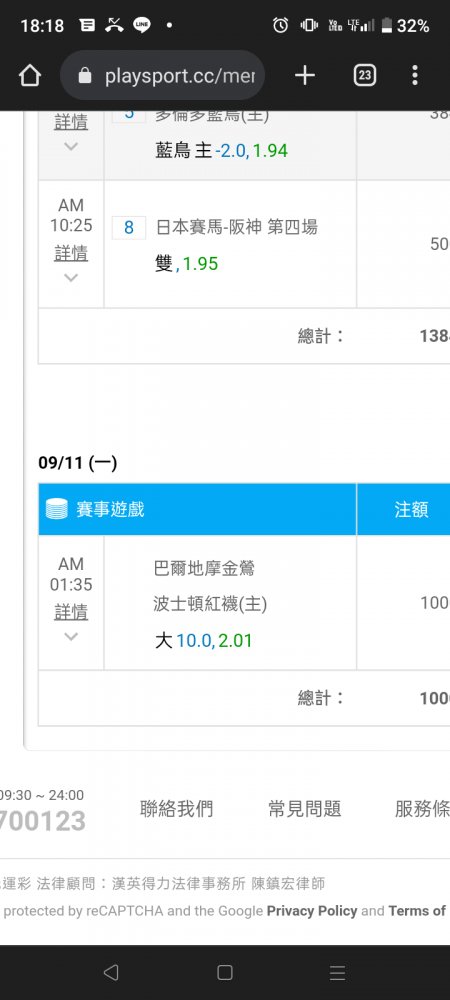Open a new tab with plus icon

305,76
